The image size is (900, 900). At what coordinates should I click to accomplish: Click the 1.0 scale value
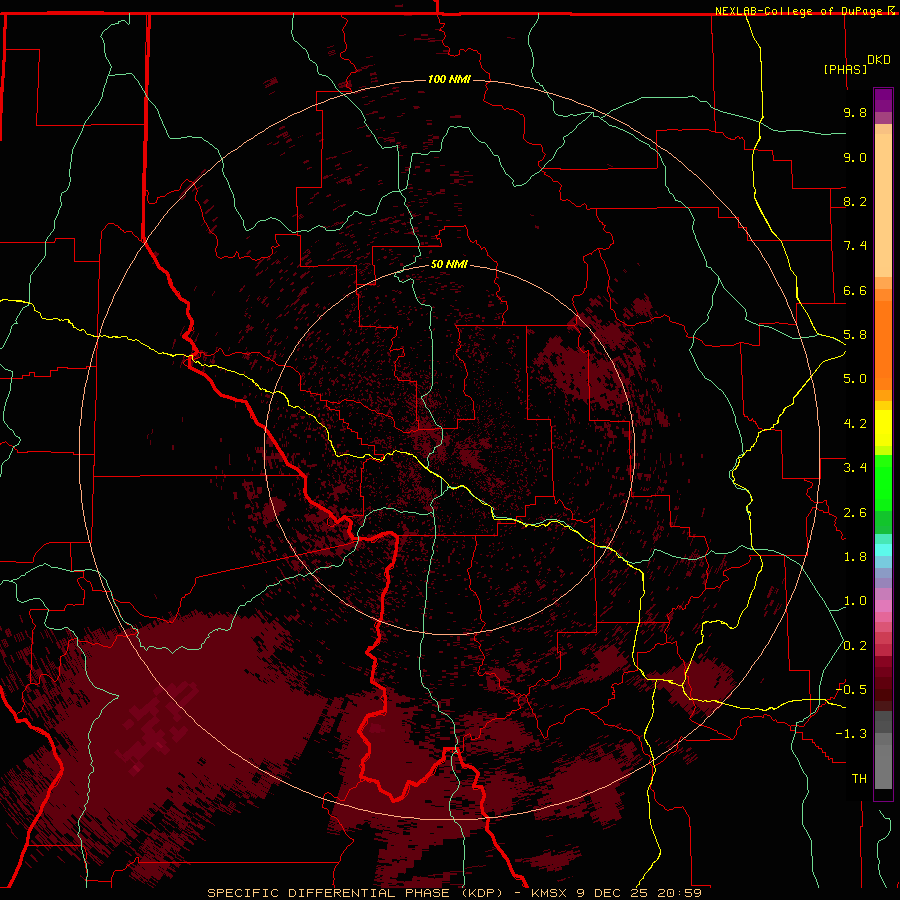[855, 601]
